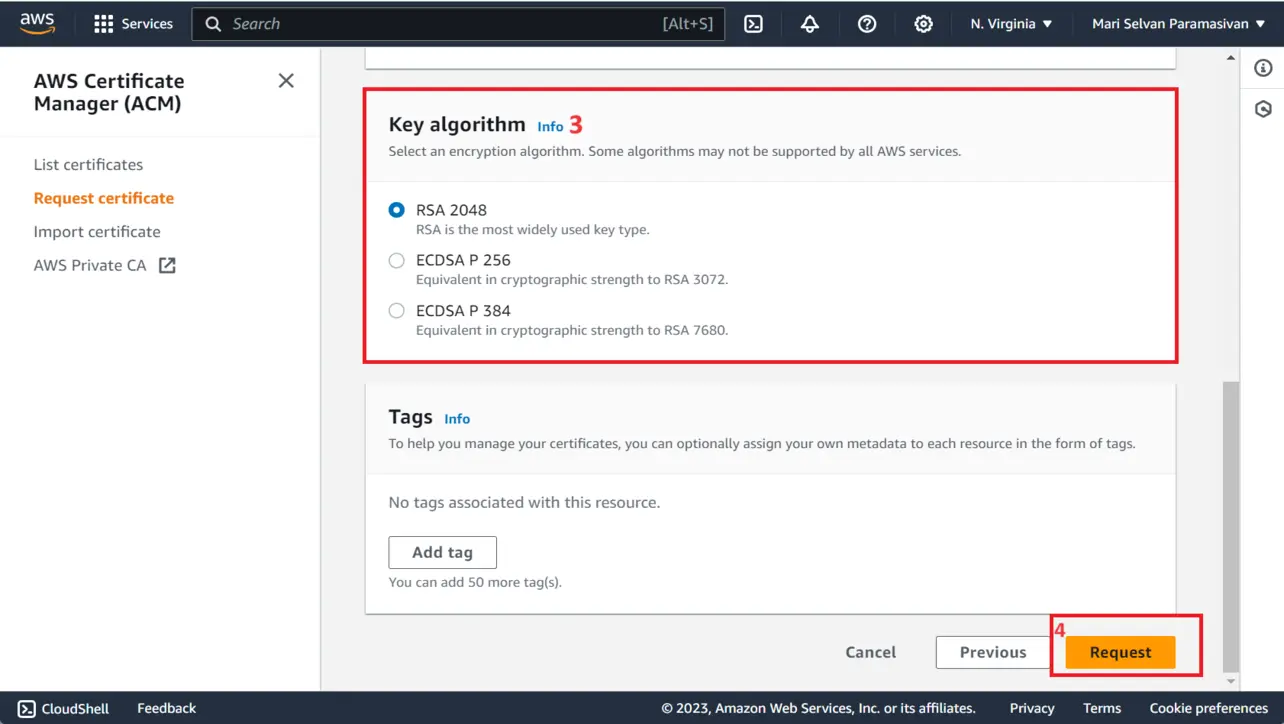This screenshot has width=1284, height=724.
Task: Open Cookie preferences in footer
Action: click(x=1209, y=708)
